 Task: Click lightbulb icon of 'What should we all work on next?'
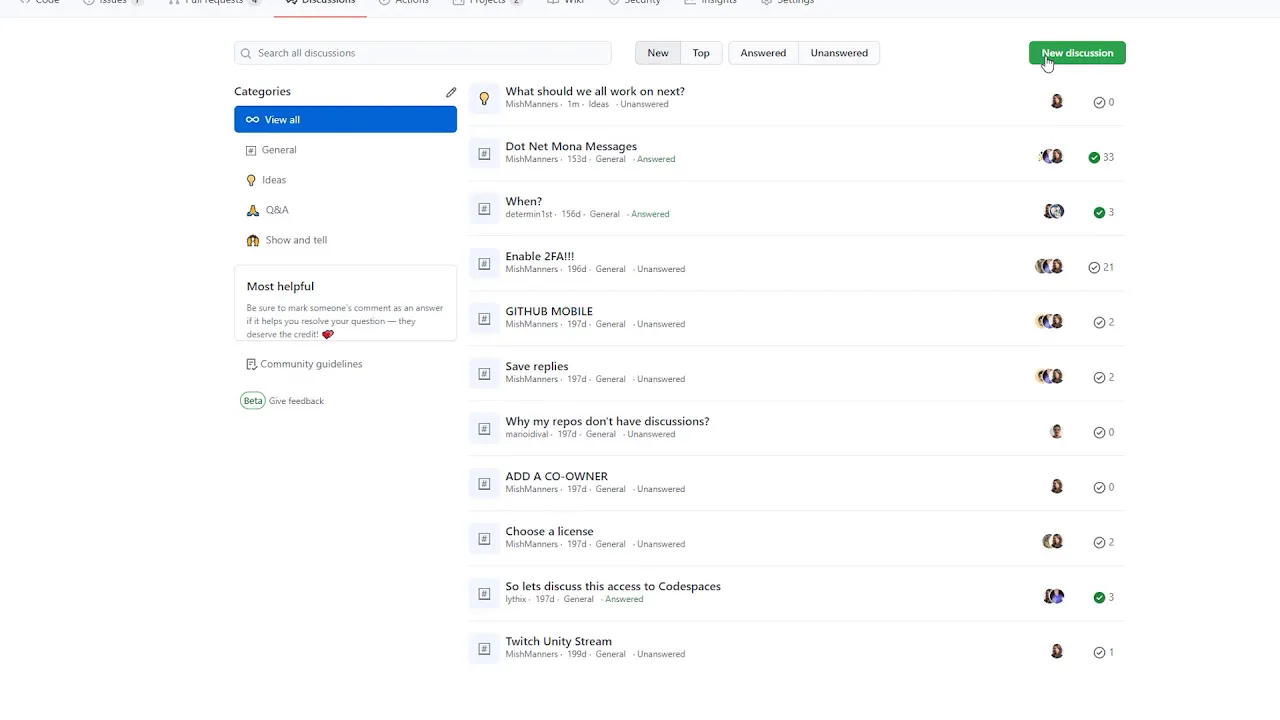click(484, 98)
